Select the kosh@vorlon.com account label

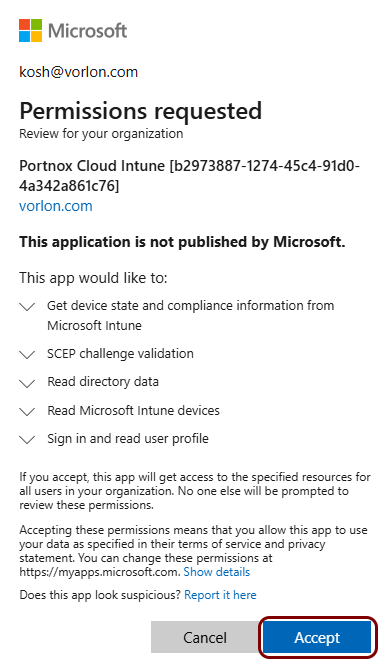click(x=78, y=72)
